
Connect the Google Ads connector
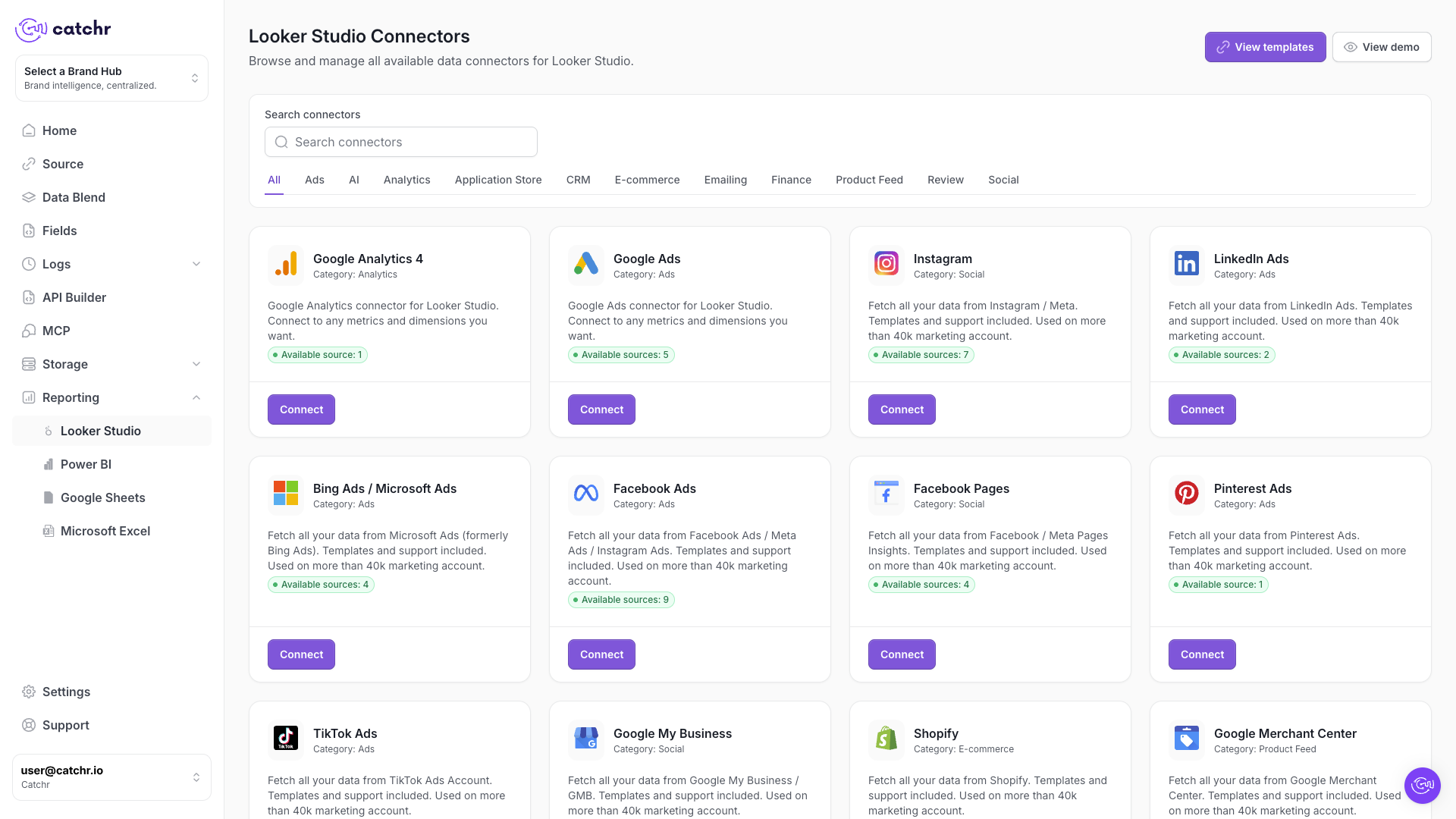(601, 409)
